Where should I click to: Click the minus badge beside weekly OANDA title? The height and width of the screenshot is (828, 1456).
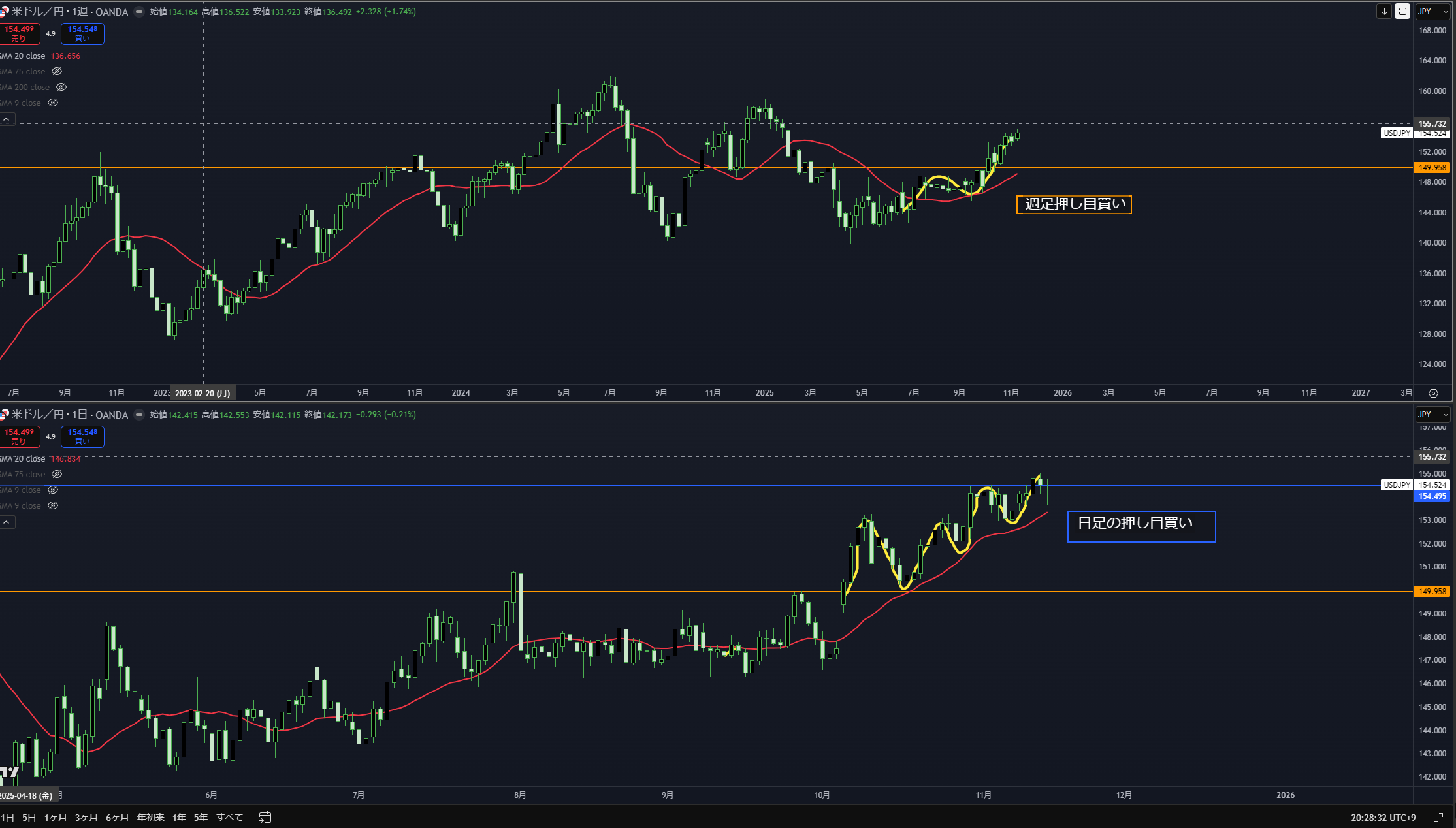pyautogui.click(x=139, y=12)
